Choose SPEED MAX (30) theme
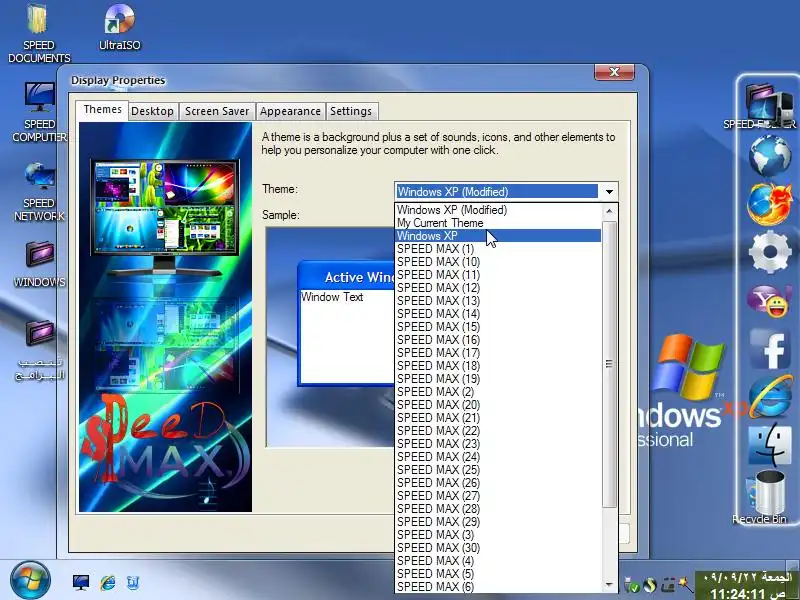Image resolution: width=800 pixels, height=600 pixels. pos(498,548)
